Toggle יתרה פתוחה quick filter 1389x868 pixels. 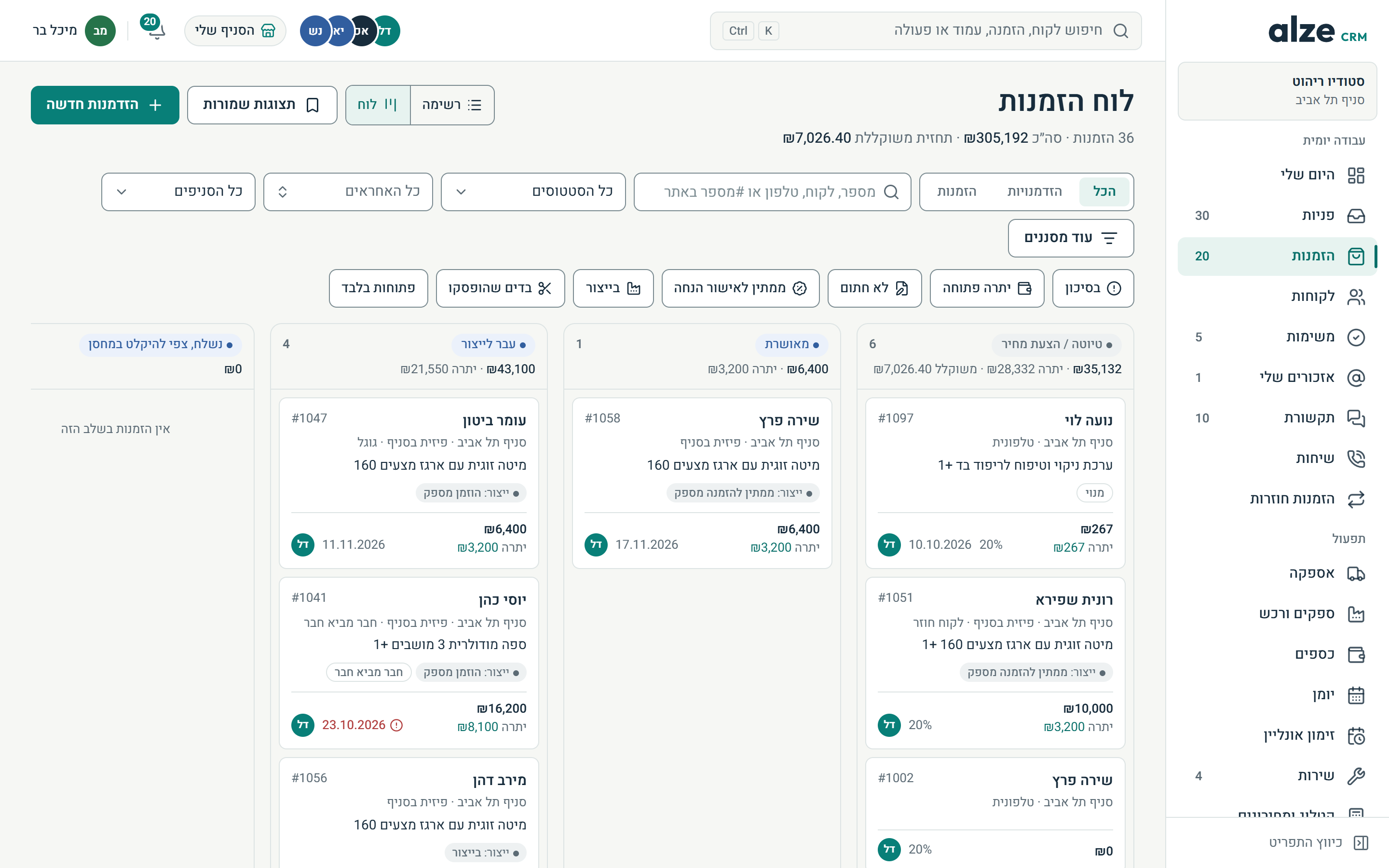987,288
